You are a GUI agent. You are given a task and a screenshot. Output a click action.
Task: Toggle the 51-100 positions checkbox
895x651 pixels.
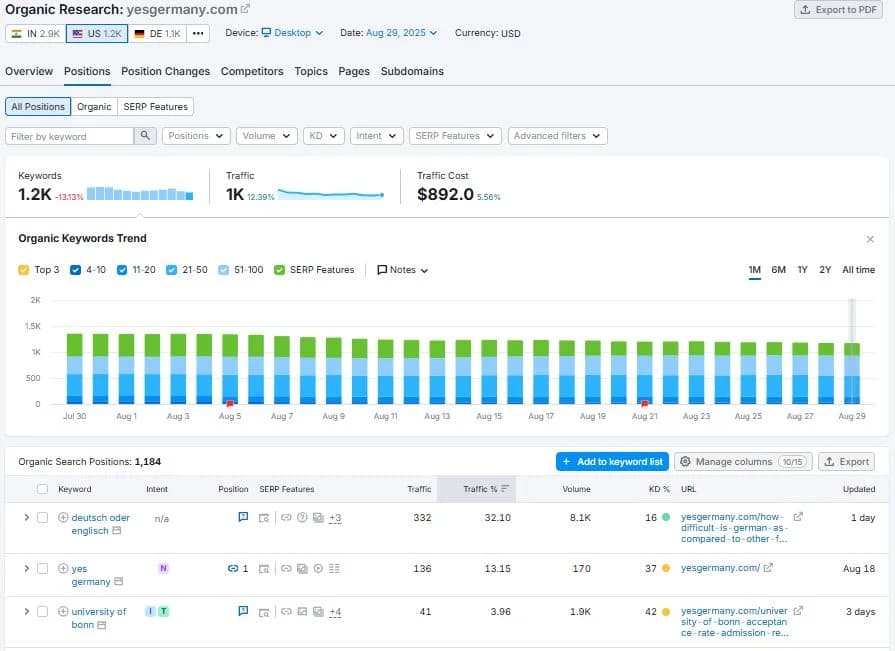tap(223, 270)
